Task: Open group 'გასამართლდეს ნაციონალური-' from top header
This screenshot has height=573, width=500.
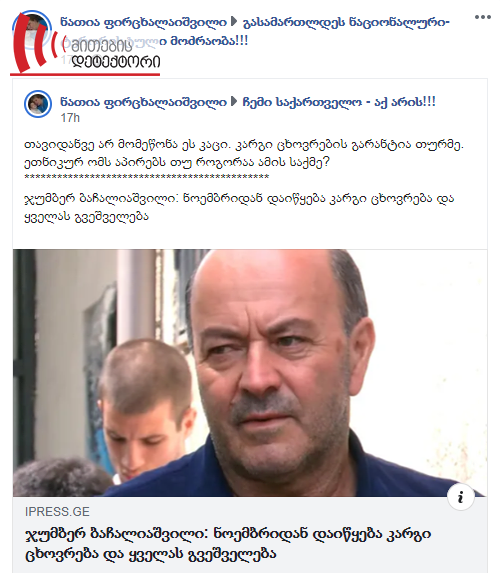Action: pyautogui.click(x=346, y=22)
